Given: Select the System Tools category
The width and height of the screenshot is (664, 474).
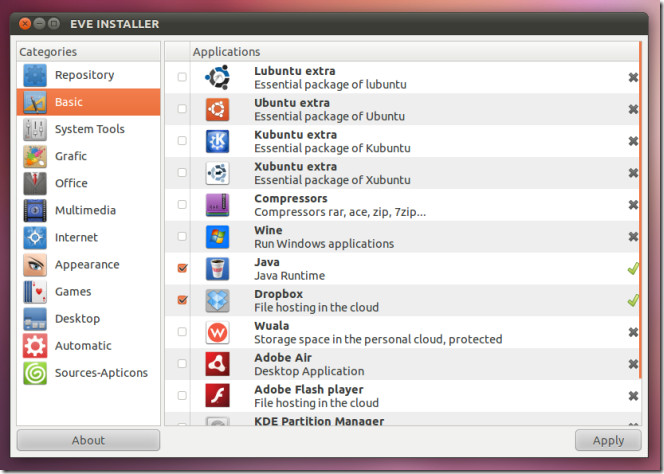Looking at the screenshot, I should pyautogui.click(x=89, y=129).
